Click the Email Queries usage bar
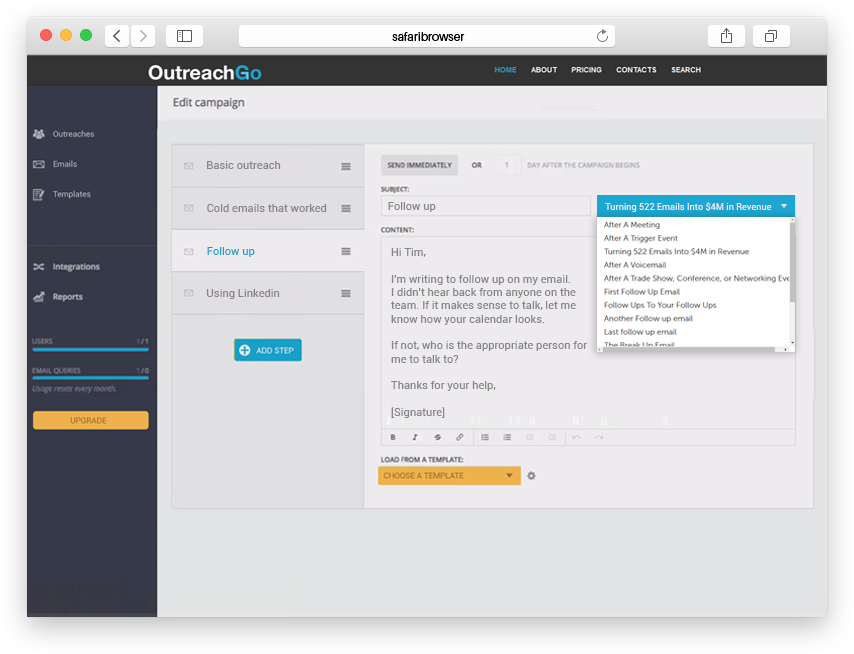The image size is (854, 654). coord(90,377)
